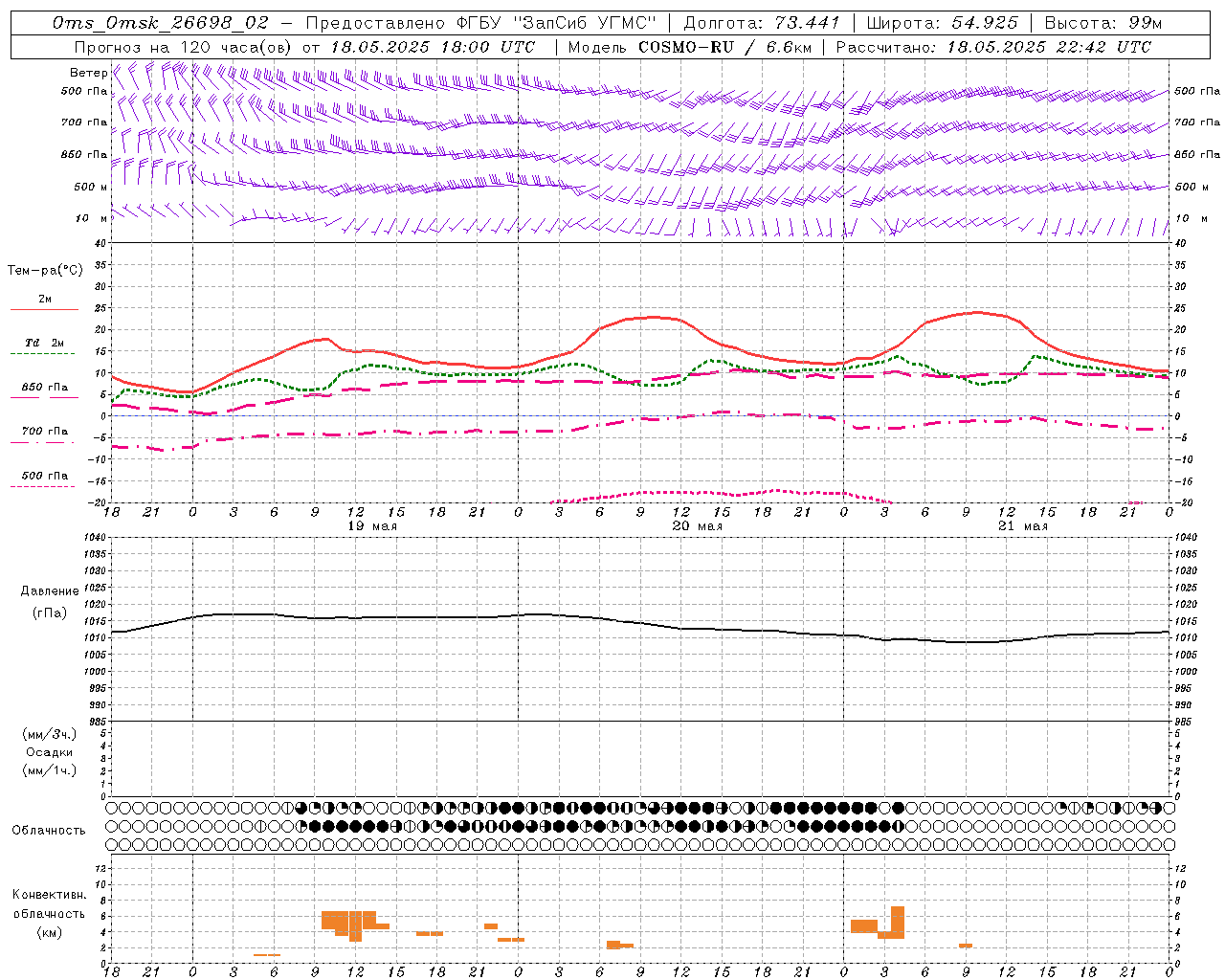Click the small orange bar near 9h on 21 мая
1225x980 pixels.
pyautogui.click(x=966, y=946)
